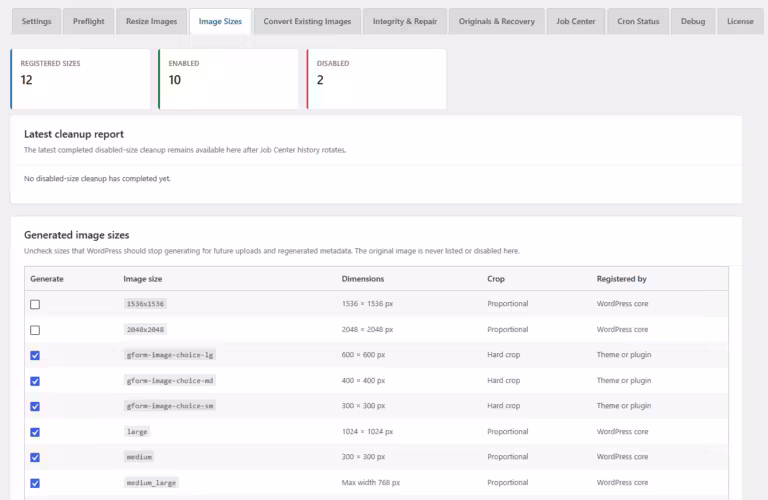Open the Debug tab
768x500 pixels.
click(x=693, y=22)
